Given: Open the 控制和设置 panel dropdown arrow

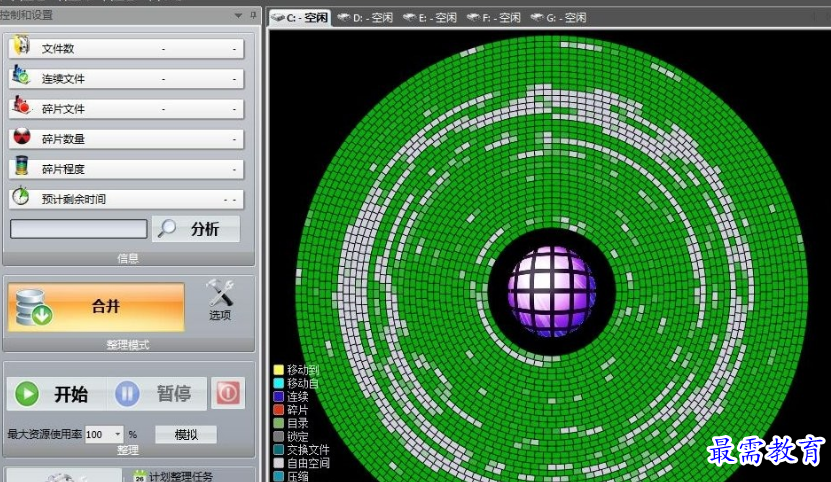Looking at the screenshot, I should [238, 16].
